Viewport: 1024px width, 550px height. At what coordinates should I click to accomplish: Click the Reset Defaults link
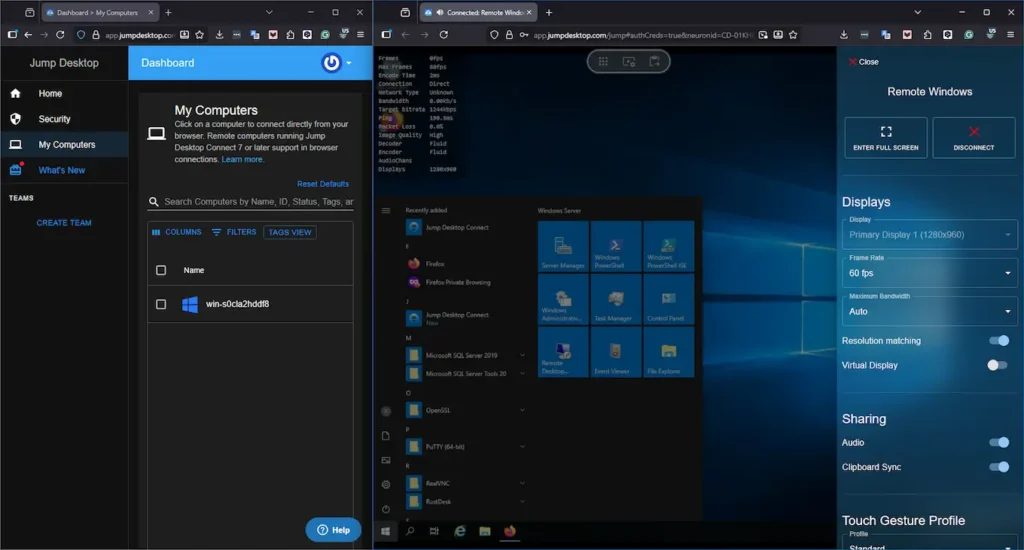[x=323, y=184]
